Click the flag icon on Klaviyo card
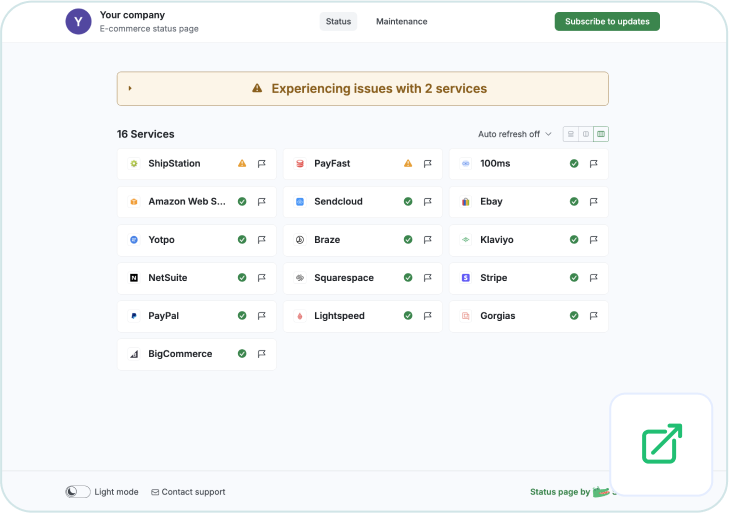The image size is (729, 513). [x=594, y=240]
